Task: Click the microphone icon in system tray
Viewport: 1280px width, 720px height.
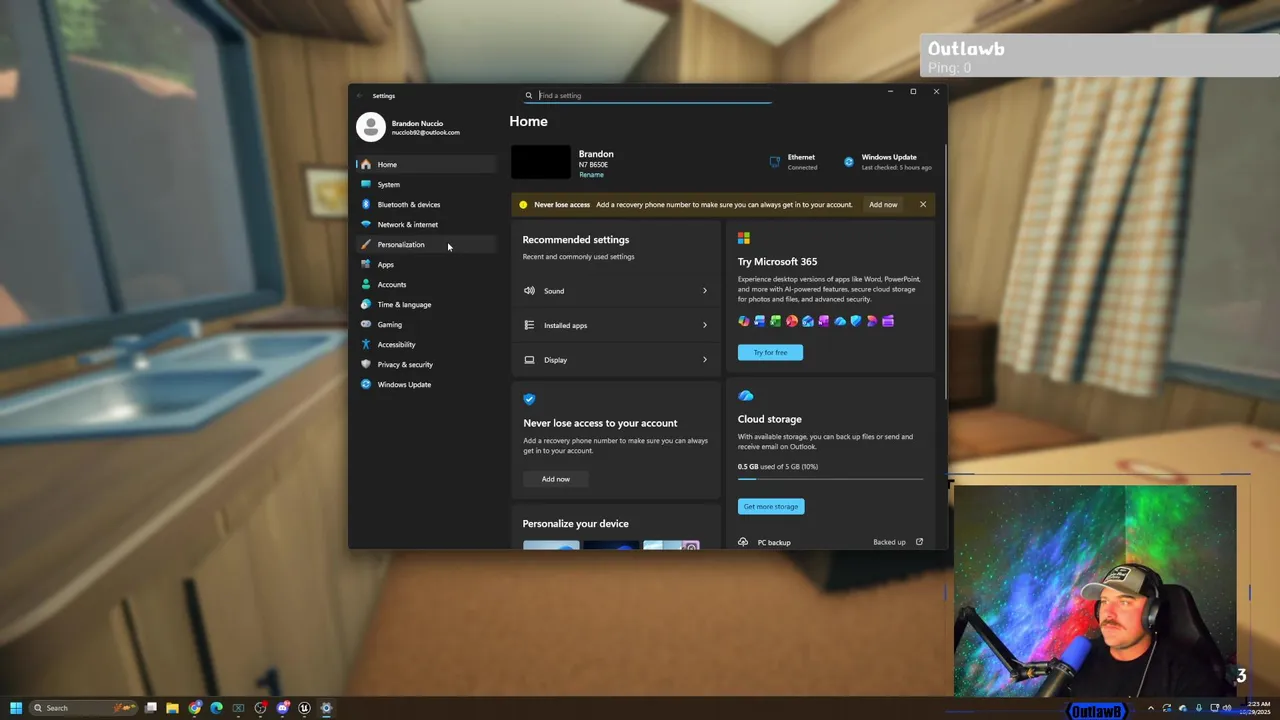Action: tap(1199, 708)
